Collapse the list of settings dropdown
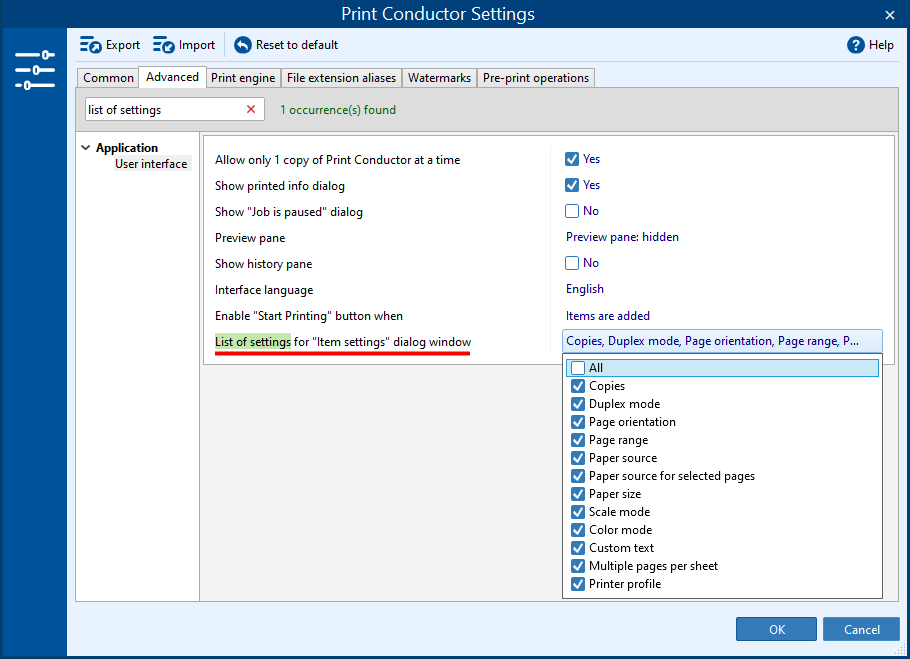This screenshot has height=659, width=910. 721,341
